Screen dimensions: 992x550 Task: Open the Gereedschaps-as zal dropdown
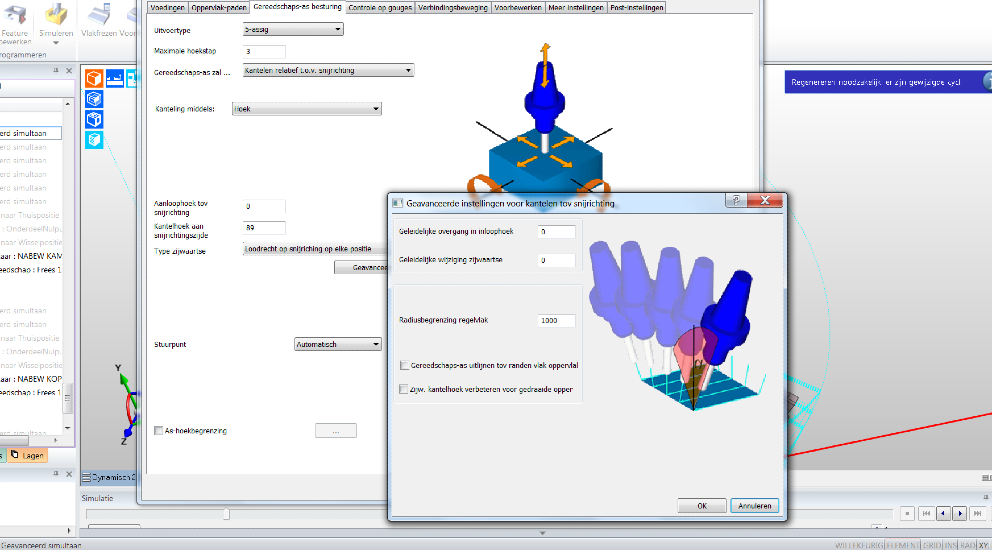[328, 70]
